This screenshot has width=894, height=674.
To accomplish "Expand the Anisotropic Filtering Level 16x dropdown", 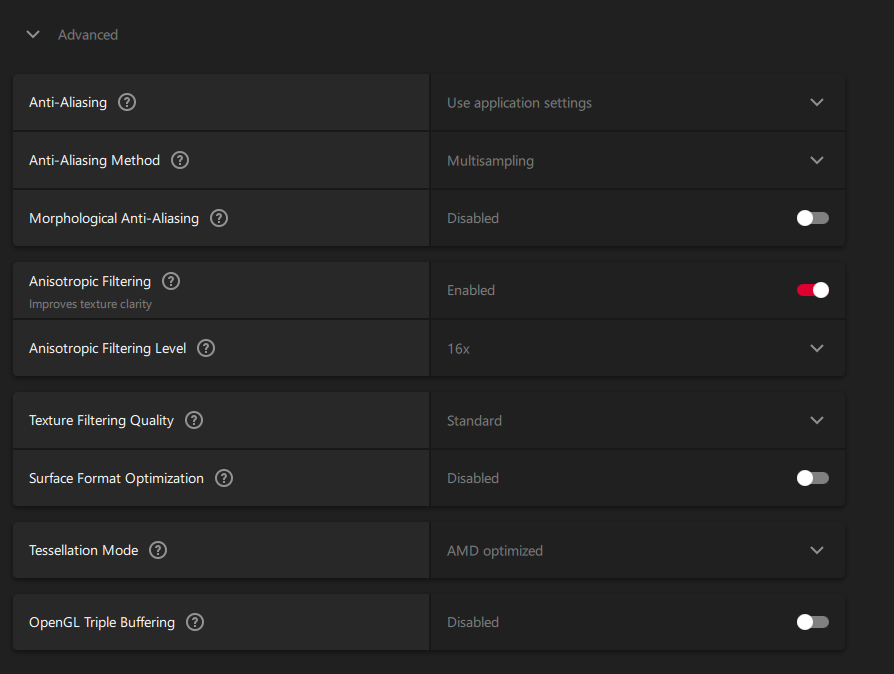I will coord(637,348).
